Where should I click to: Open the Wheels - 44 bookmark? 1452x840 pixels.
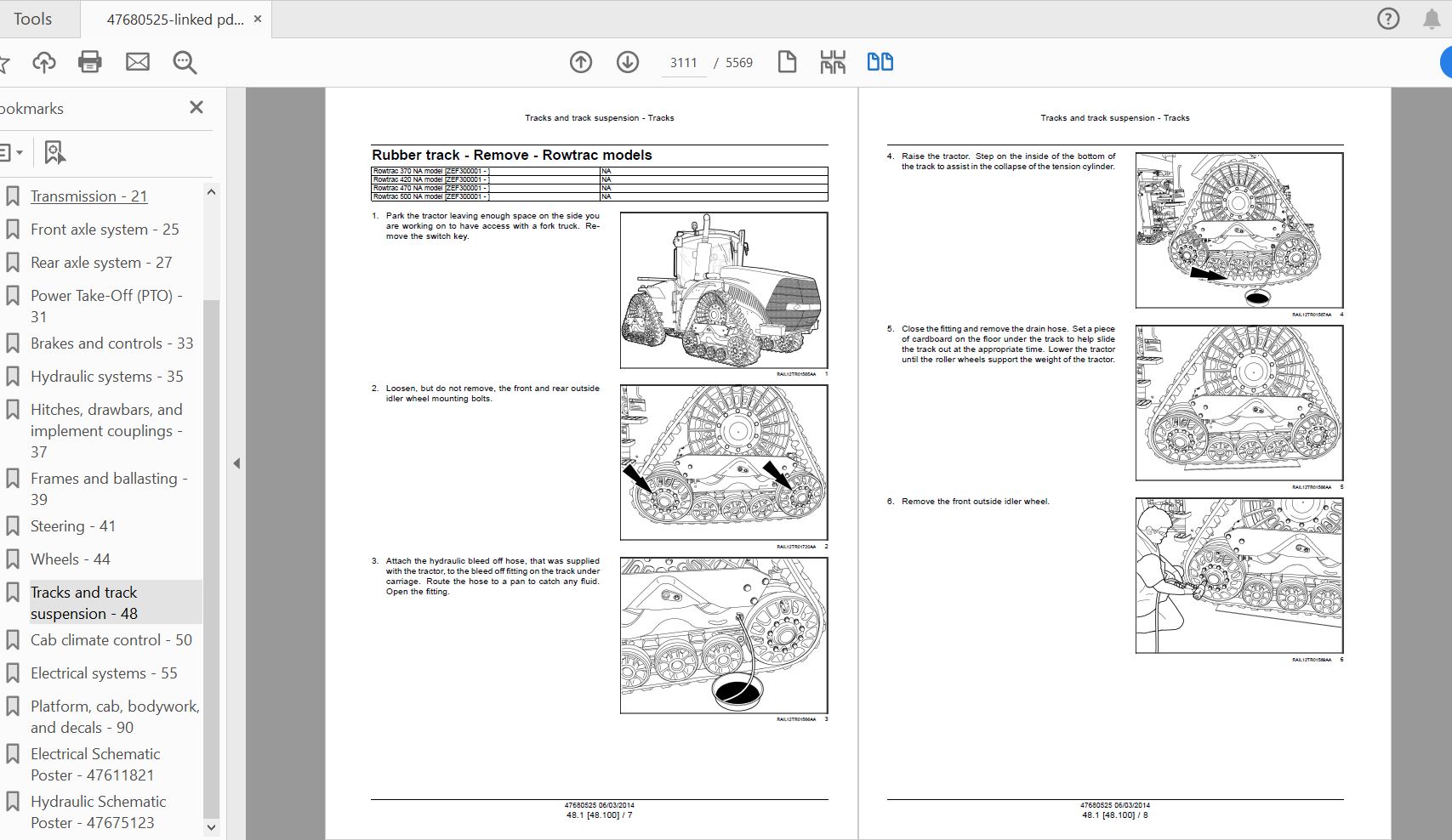pyautogui.click(x=71, y=559)
